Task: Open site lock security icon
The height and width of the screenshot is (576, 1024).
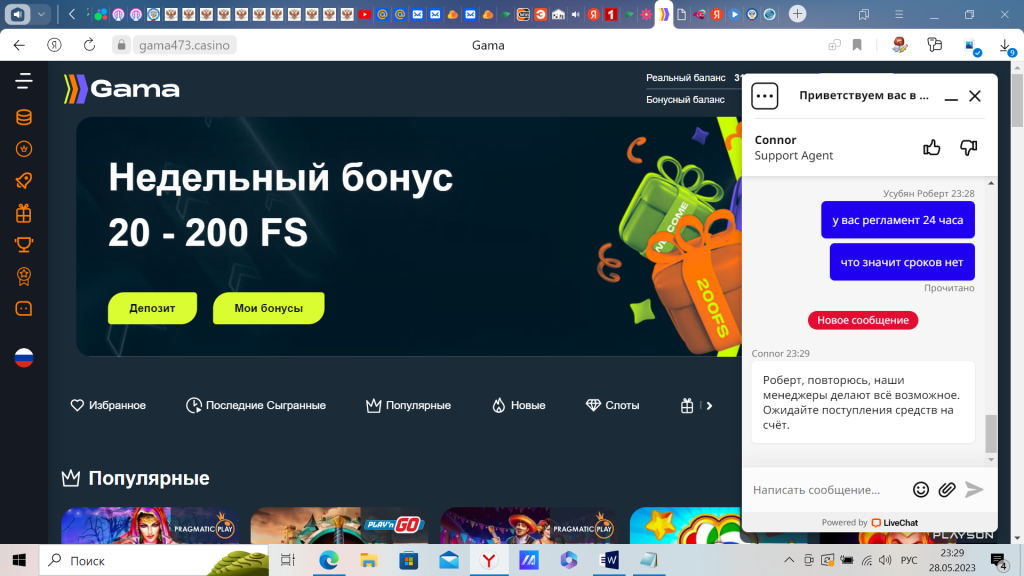Action: (121, 45)
